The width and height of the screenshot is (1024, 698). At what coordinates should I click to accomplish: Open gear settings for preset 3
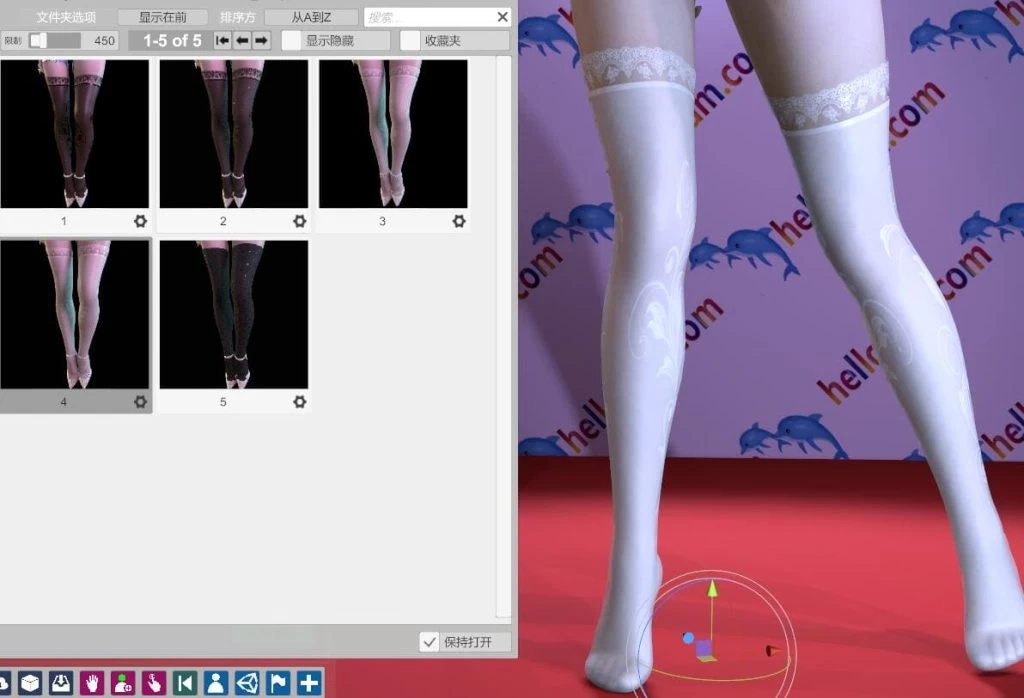(x=459, y=221)
